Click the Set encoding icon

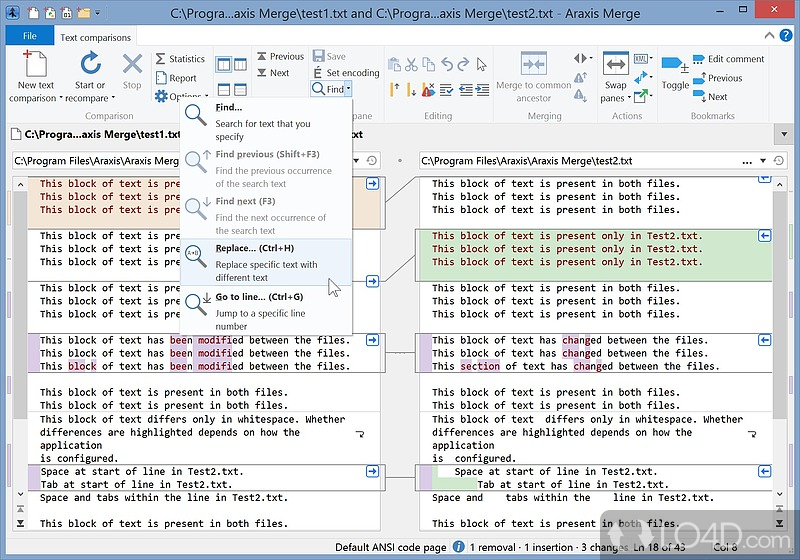click(x=318, y=73)
